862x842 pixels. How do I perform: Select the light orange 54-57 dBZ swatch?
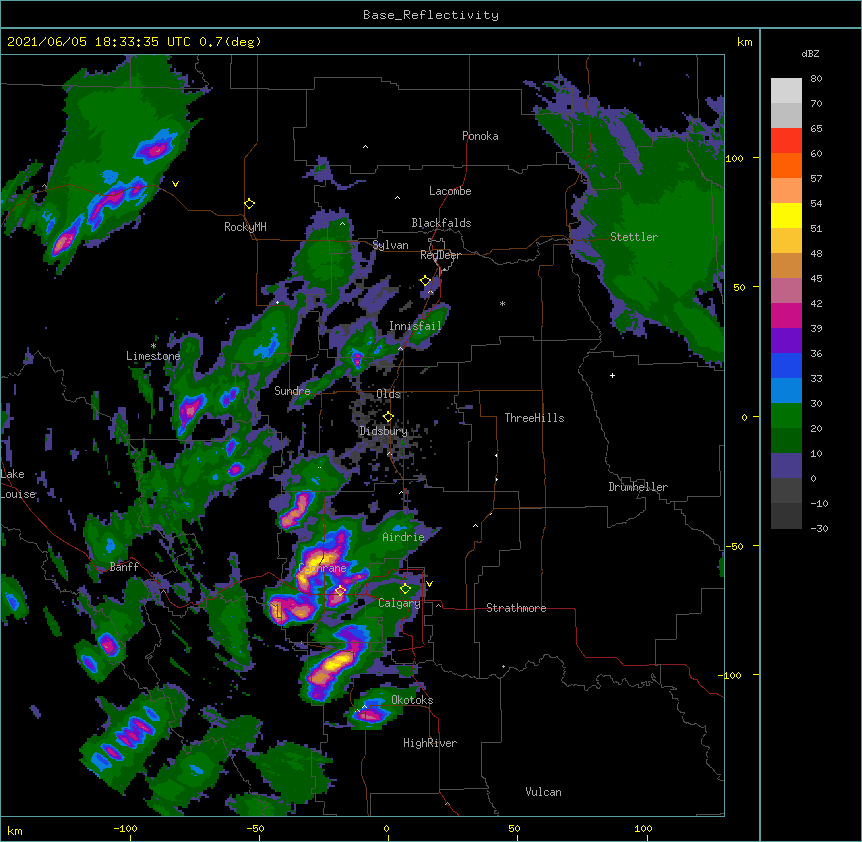pyautogui.click(x=786, y=191)
